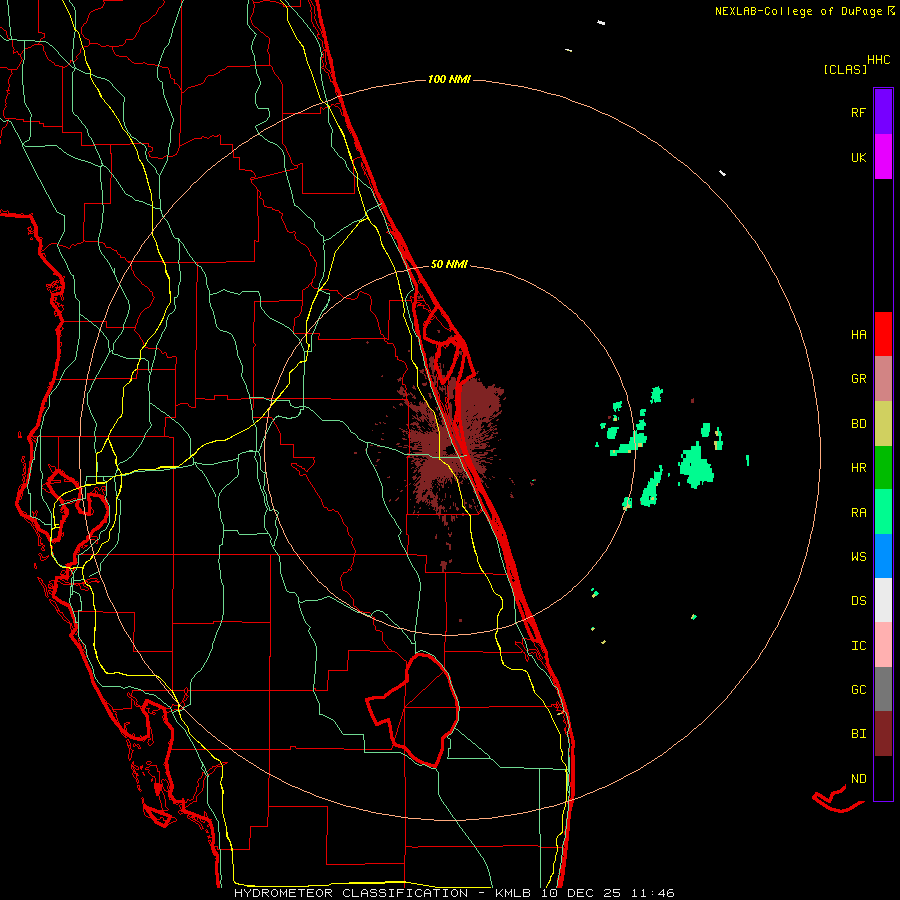This screenshot has width=900, height=900.
Task: Click the Lake Okeechobee outline
Action: point(413,709)
